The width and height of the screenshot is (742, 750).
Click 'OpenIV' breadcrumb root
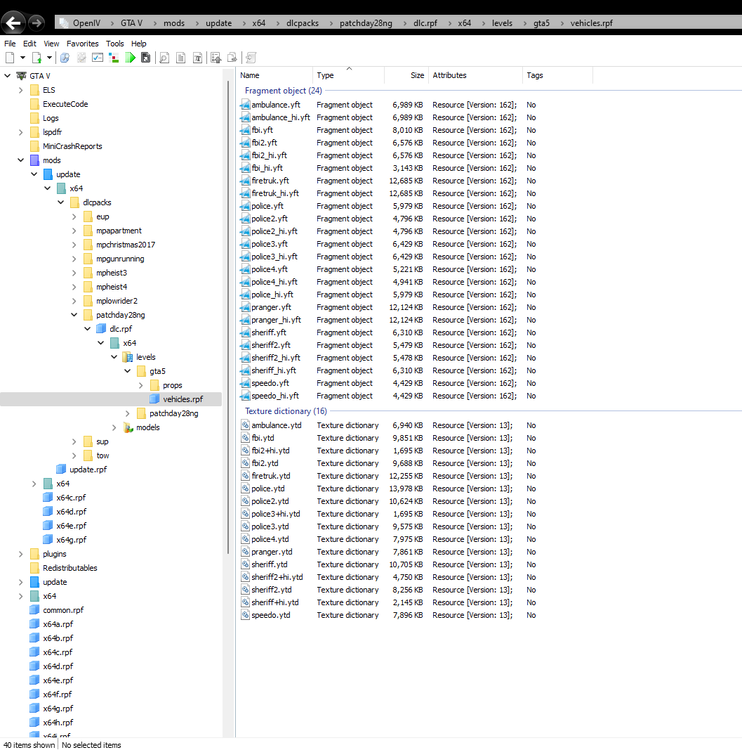point(87,23)
